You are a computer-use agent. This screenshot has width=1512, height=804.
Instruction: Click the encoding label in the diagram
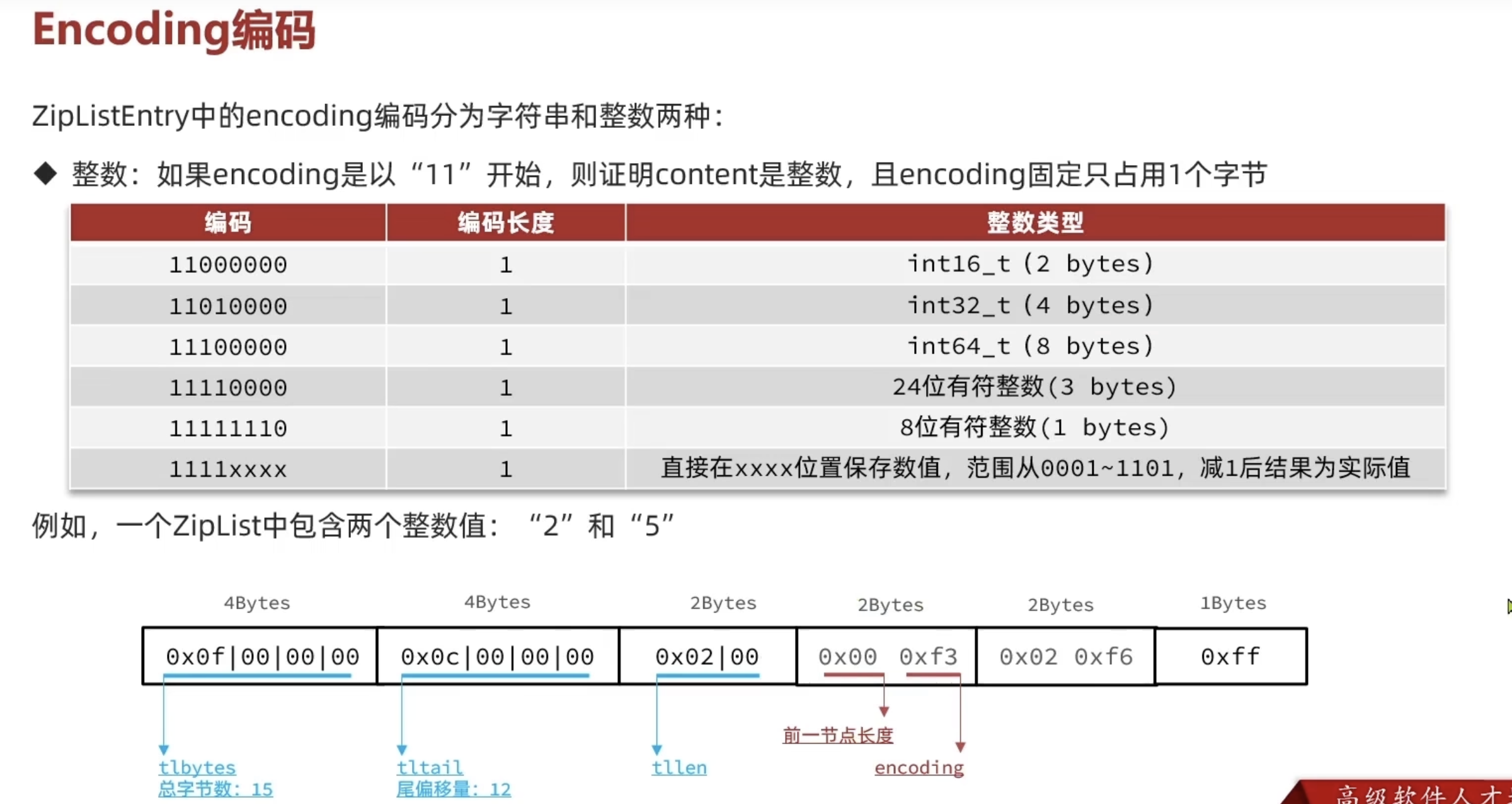(x=919, y=767)
